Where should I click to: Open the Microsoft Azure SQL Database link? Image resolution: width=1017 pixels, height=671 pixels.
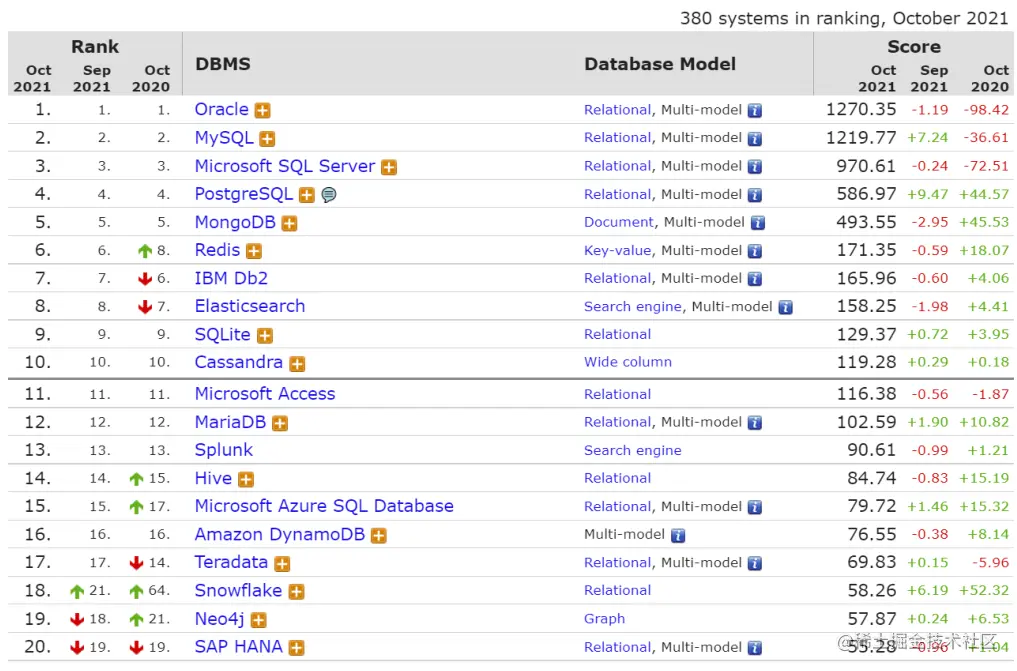[324, 506]
